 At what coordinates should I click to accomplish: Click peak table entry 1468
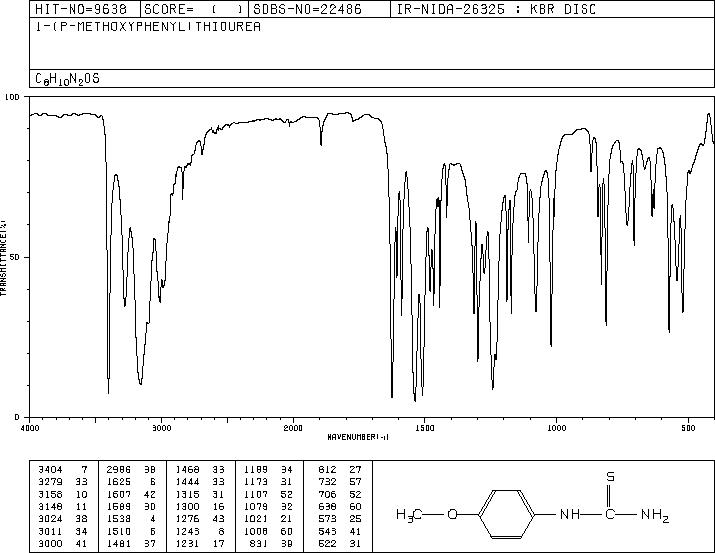(187, 470)
